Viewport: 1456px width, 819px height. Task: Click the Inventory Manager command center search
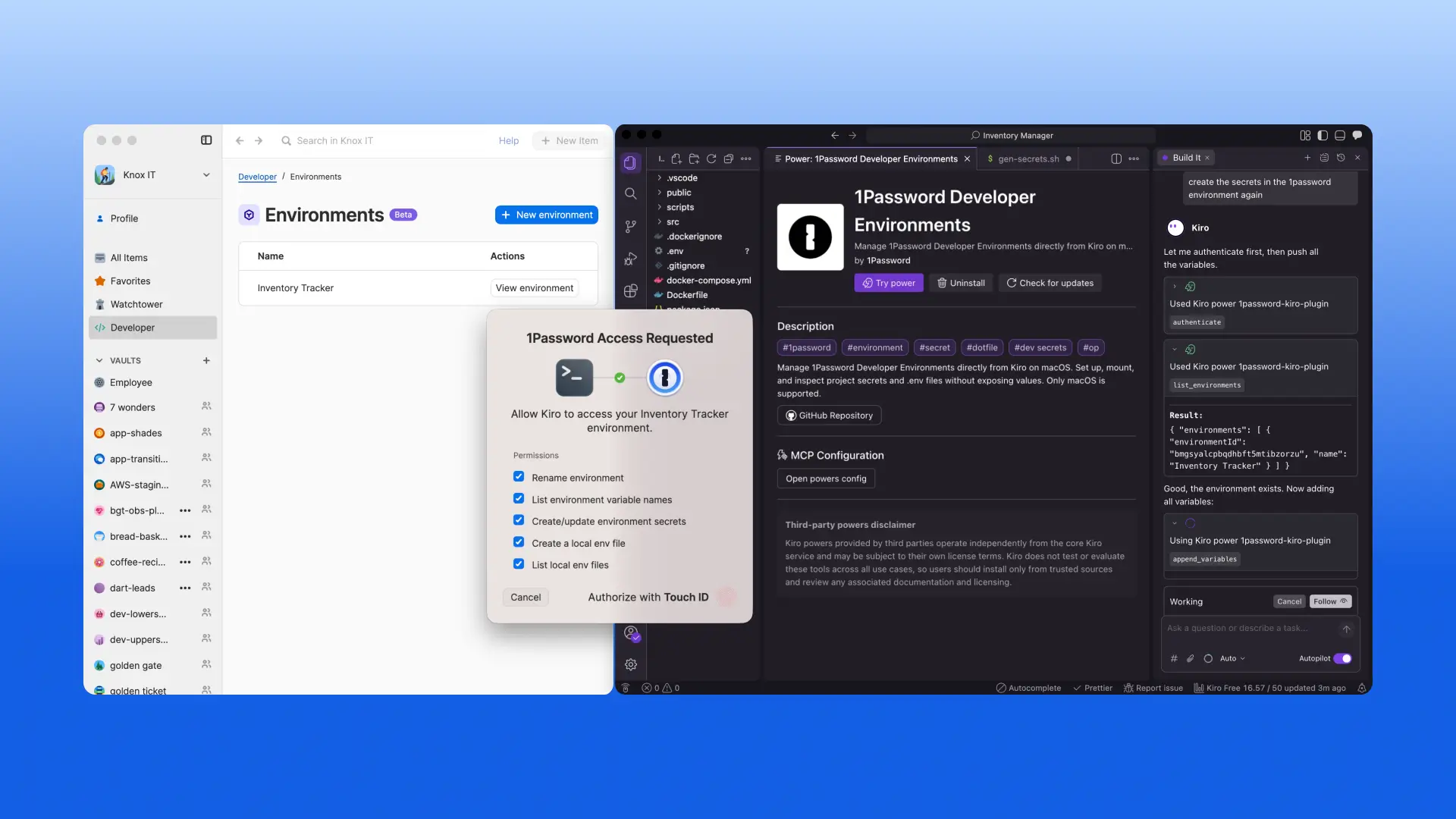[x=1011, y=135]
